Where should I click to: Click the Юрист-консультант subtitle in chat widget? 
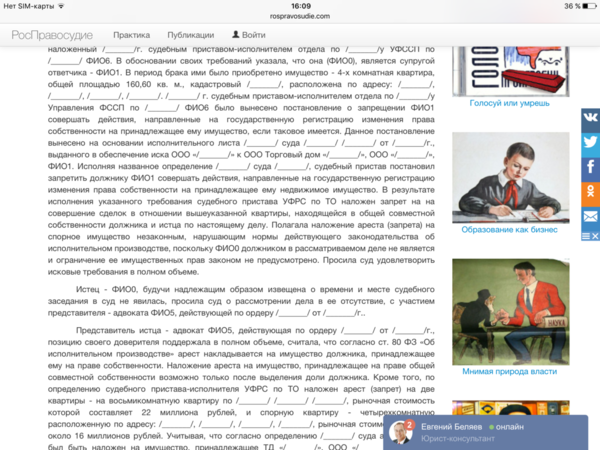point(458,439)
